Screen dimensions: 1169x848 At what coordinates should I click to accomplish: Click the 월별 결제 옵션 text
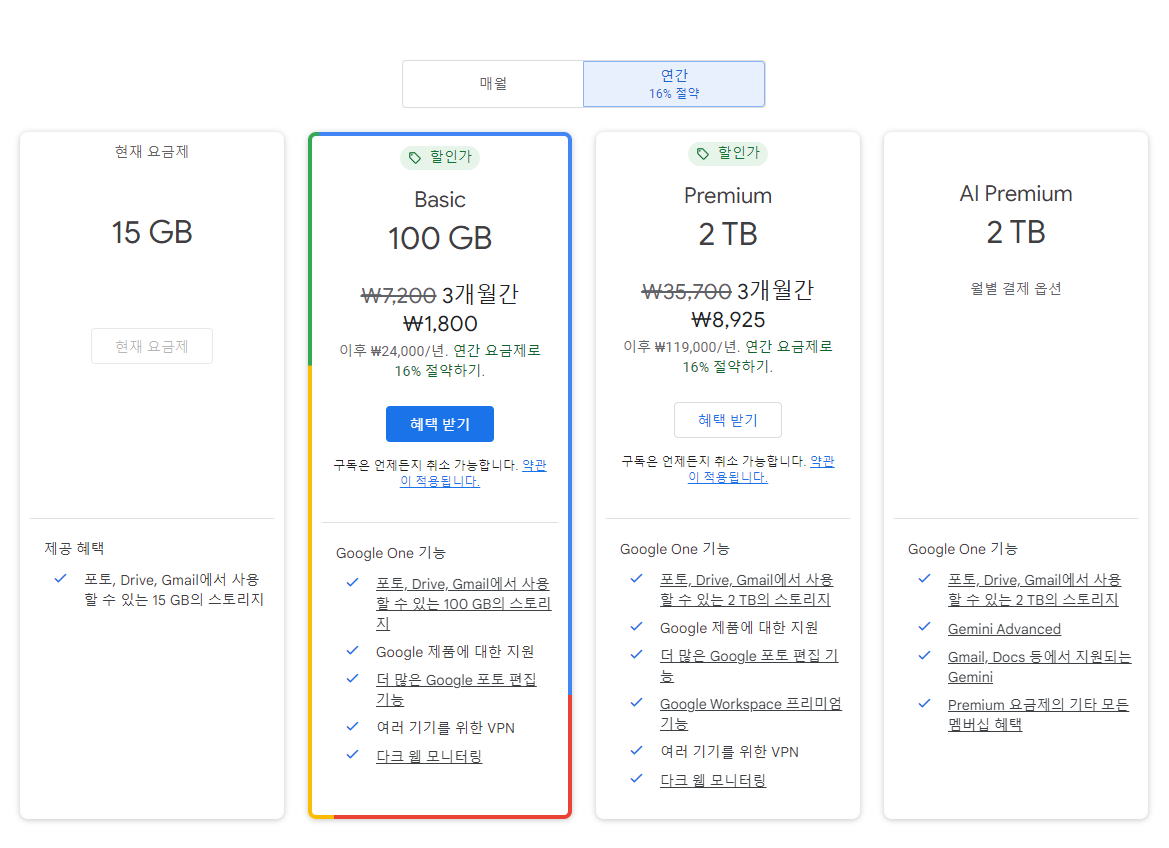tap(1015, 289)
